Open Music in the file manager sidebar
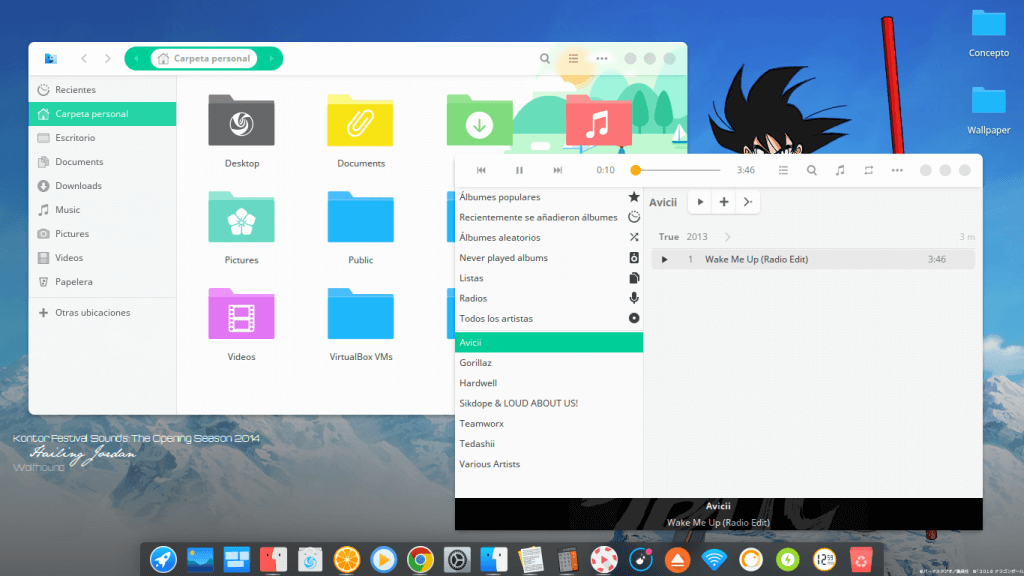Viewport: 1024px width, 576px height. (x=103, y=210)
